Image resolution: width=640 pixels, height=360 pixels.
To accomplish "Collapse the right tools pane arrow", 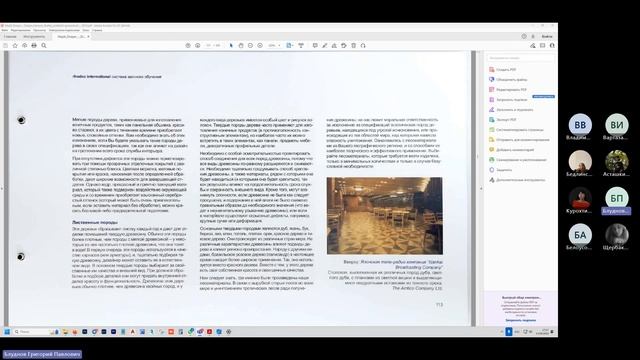I will pyautogui.click(x=481, y=189).
